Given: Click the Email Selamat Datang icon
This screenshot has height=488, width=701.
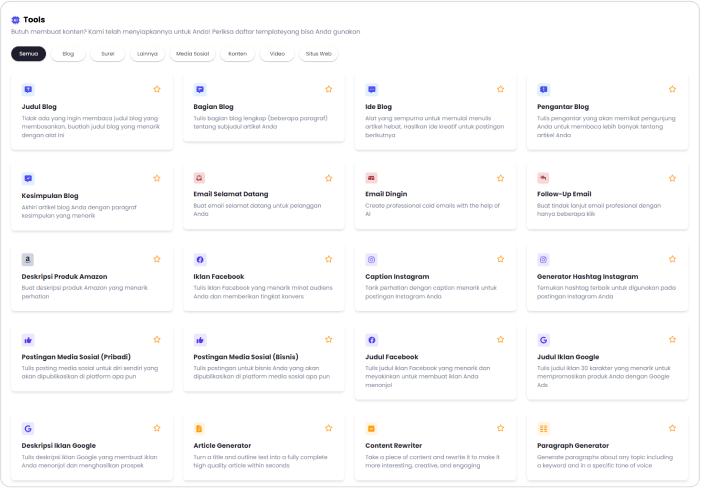Looking at the screenshot, I should [x=200, y=177].
